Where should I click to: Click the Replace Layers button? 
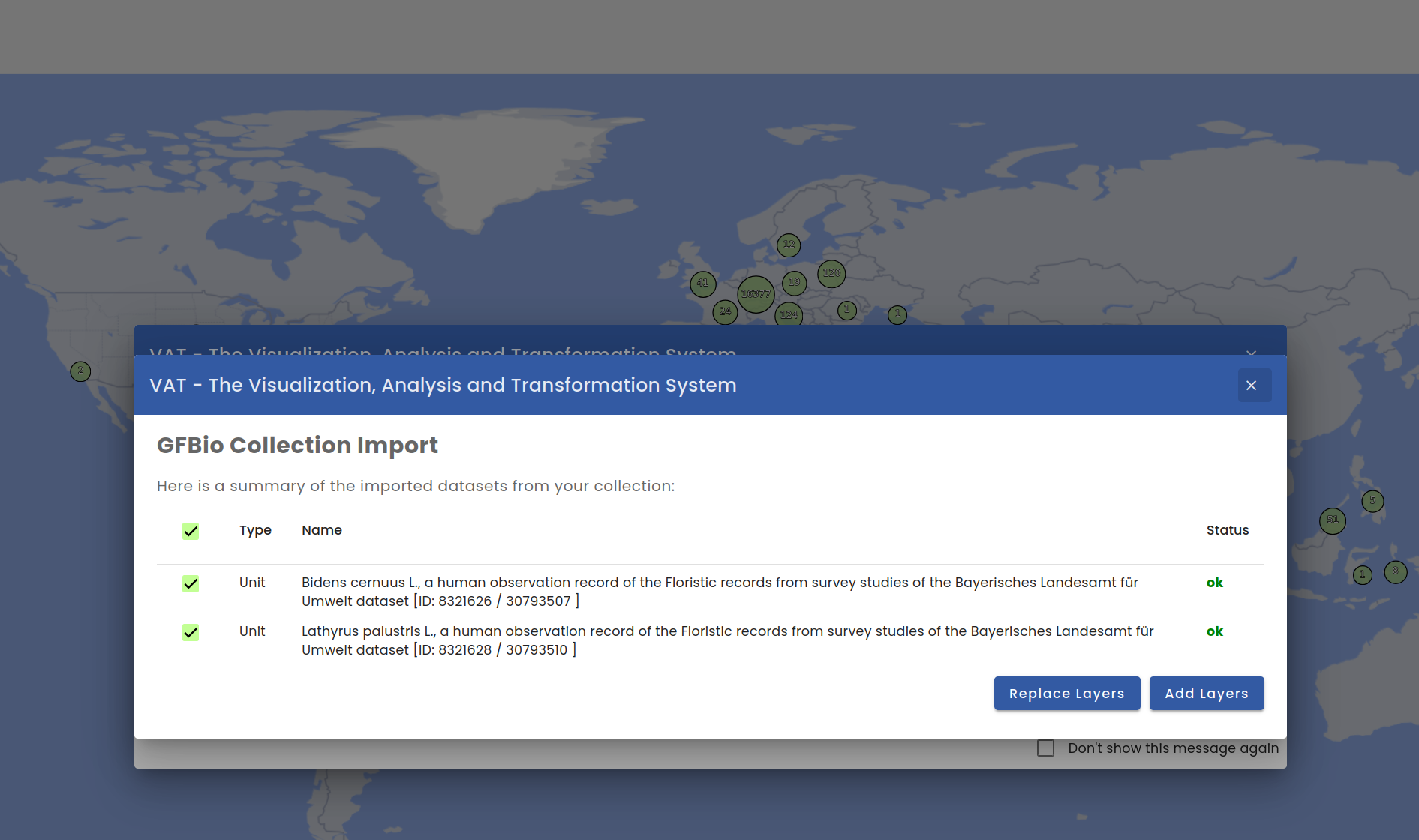(1067, 694)
